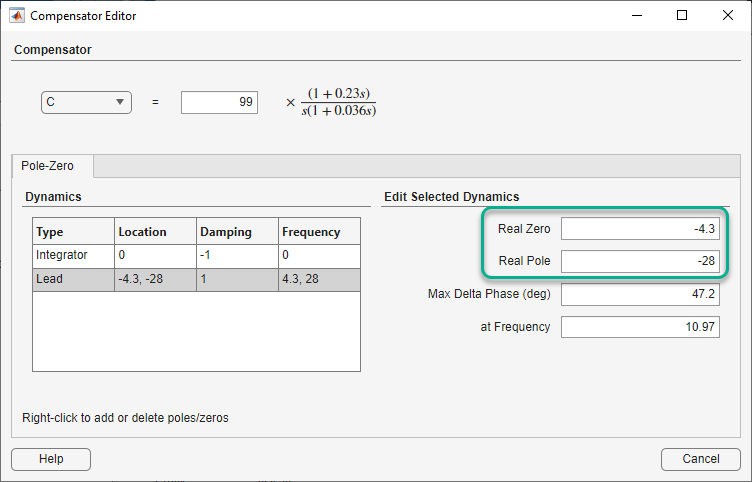Open the compensator C dropdown

86,102
